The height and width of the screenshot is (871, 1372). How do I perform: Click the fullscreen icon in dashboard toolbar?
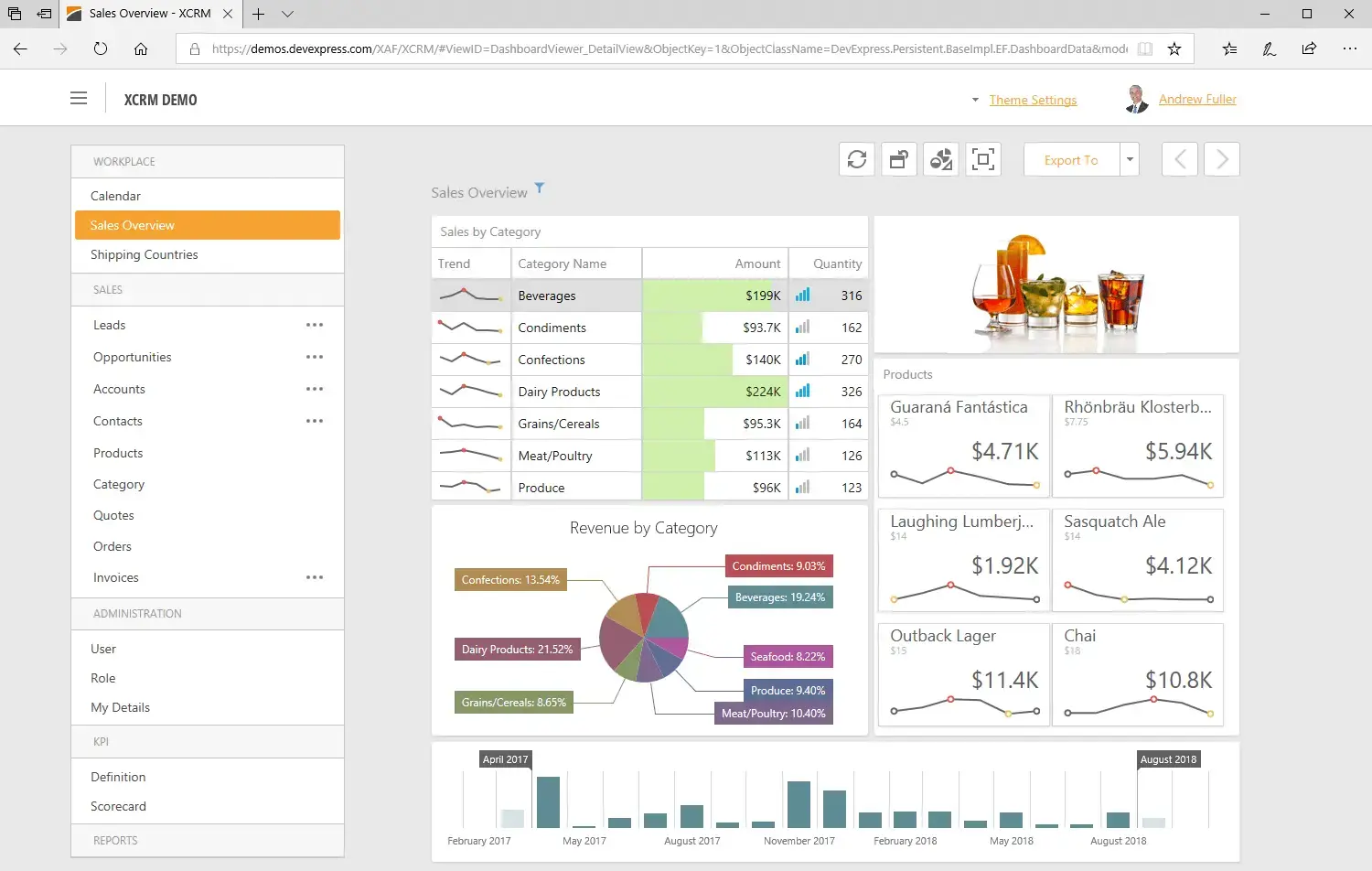(x=983, y=159)
